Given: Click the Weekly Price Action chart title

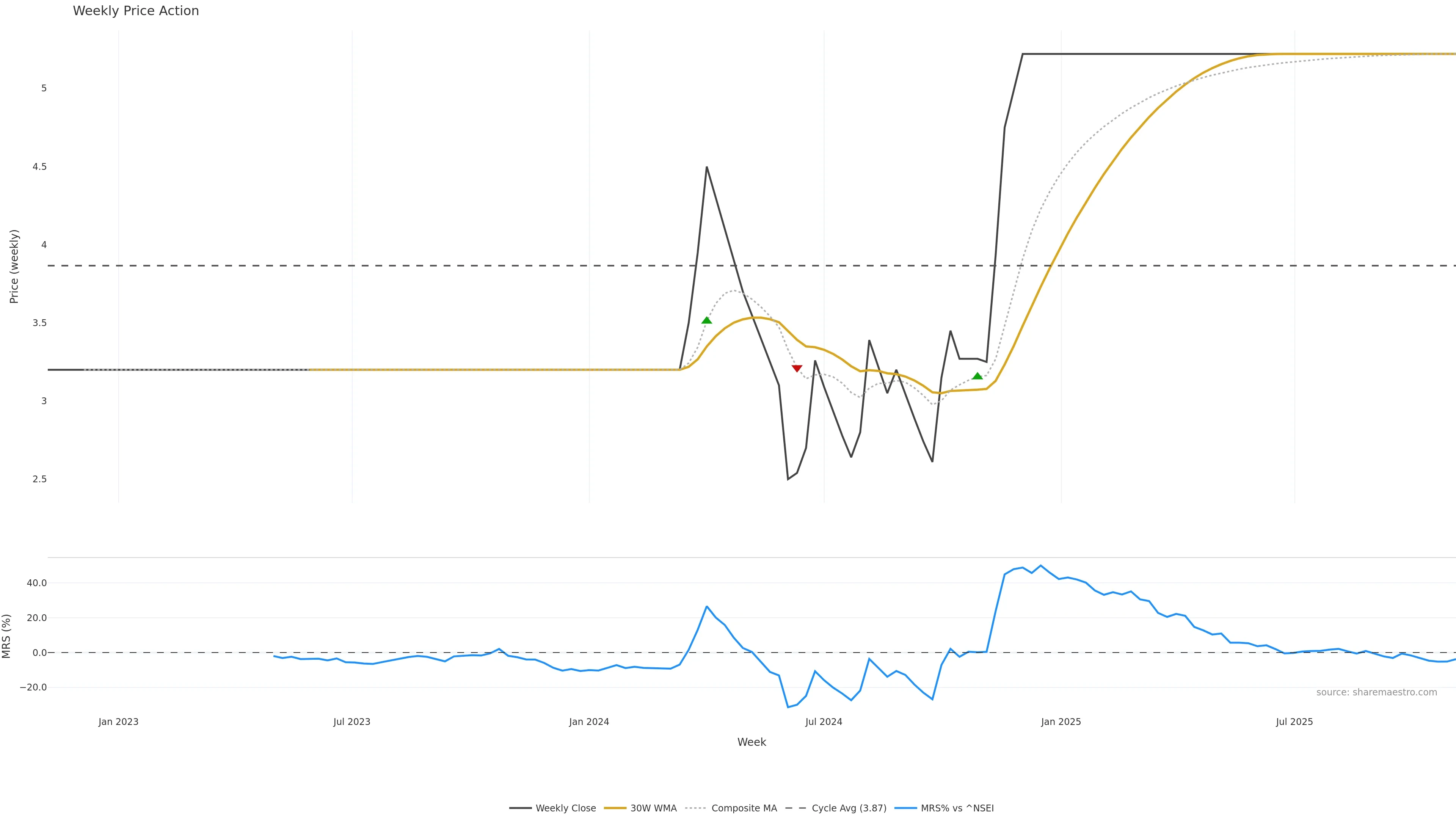Looking at the screenshot, I should tap(136, 11).
